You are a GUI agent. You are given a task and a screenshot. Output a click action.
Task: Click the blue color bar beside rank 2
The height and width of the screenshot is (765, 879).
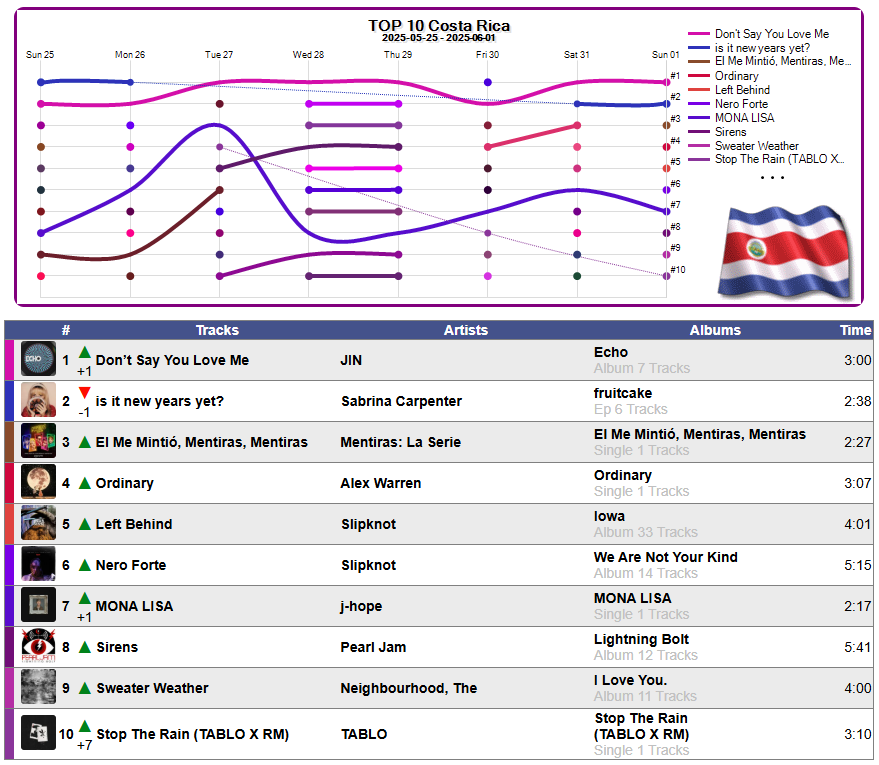pos(9,401)
